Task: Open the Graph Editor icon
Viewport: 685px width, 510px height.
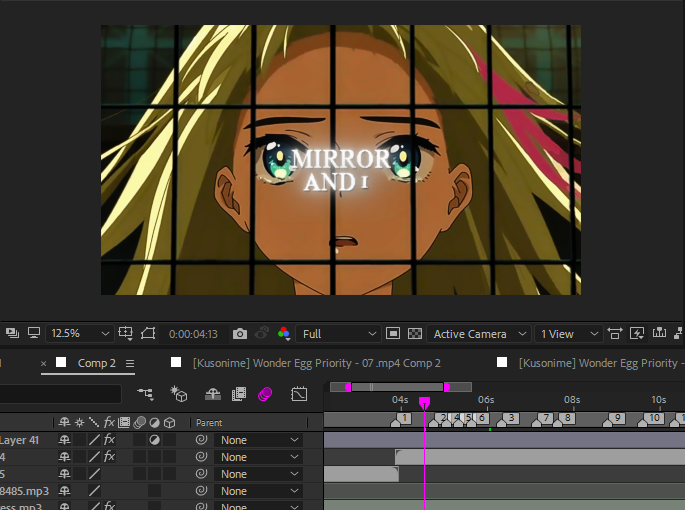Action: (x=299, y=394)
